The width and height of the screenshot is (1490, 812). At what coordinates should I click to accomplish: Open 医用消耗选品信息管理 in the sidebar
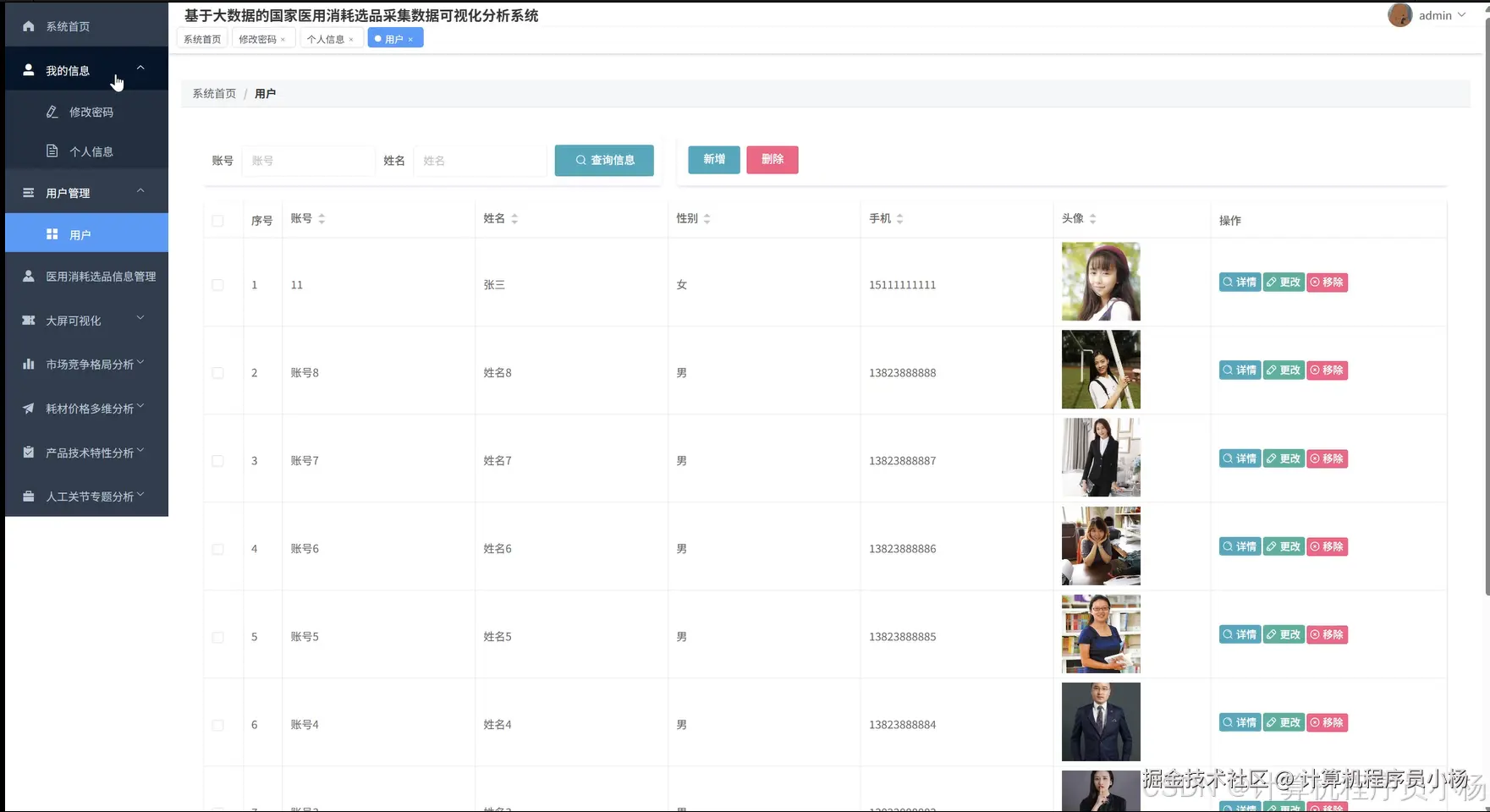87,277
